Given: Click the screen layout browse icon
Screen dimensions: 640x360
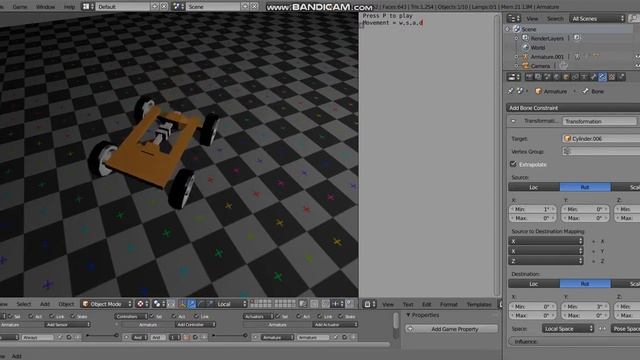Looking at the screenshot, I should point(88,7).
